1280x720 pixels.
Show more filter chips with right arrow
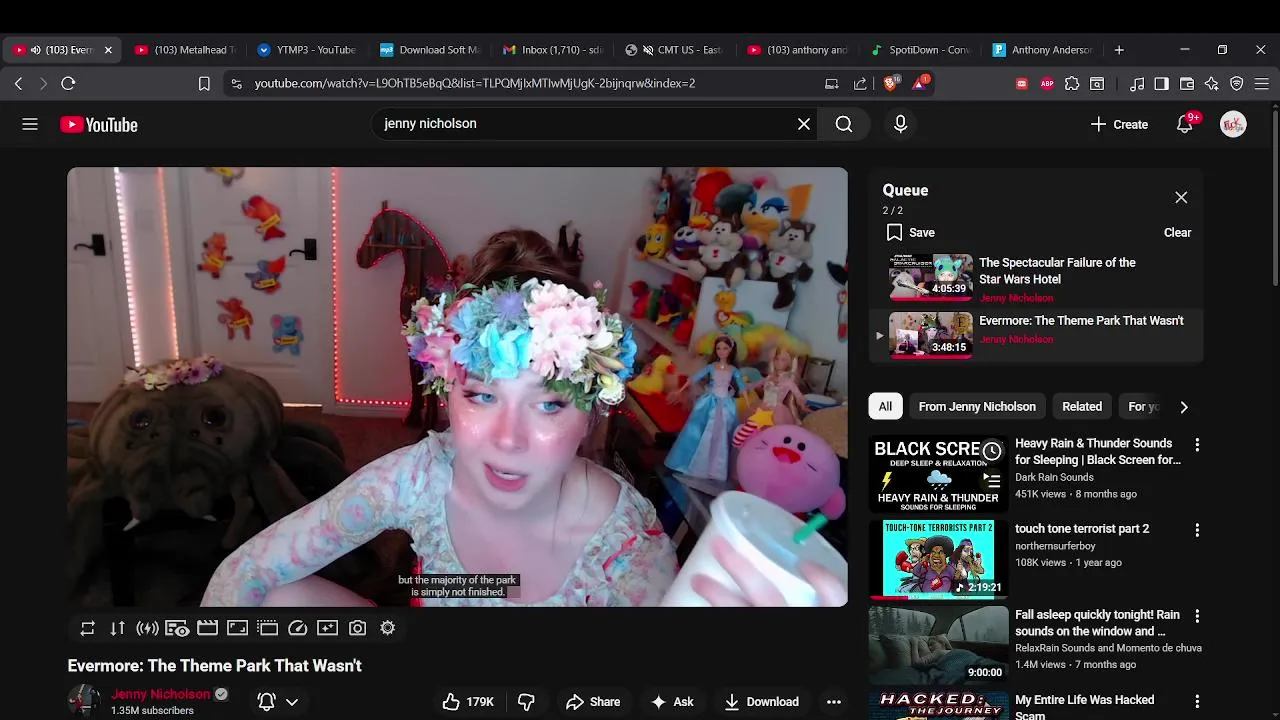pos(1184,407)
